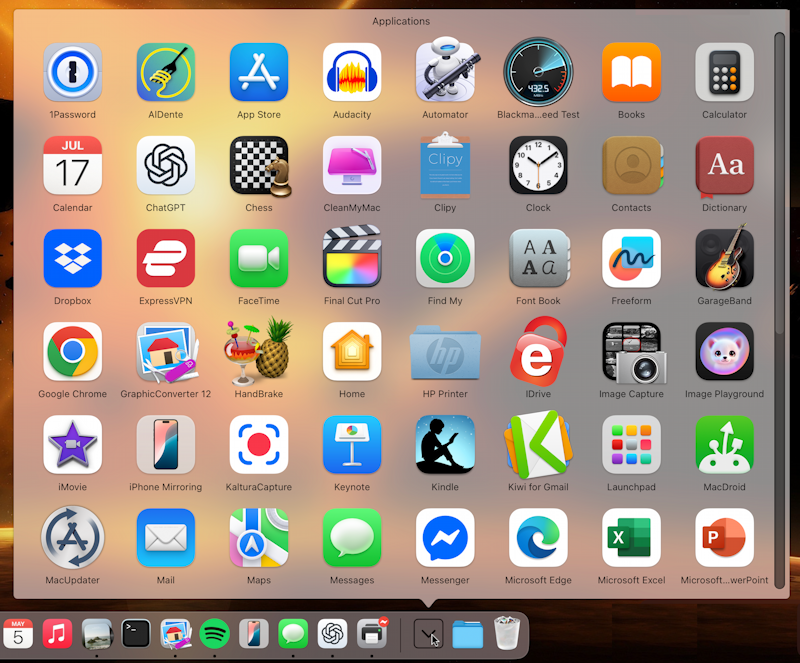Open the Music app in the Dock
Screen dimensions: 800x663
click(x=57, y=633)
